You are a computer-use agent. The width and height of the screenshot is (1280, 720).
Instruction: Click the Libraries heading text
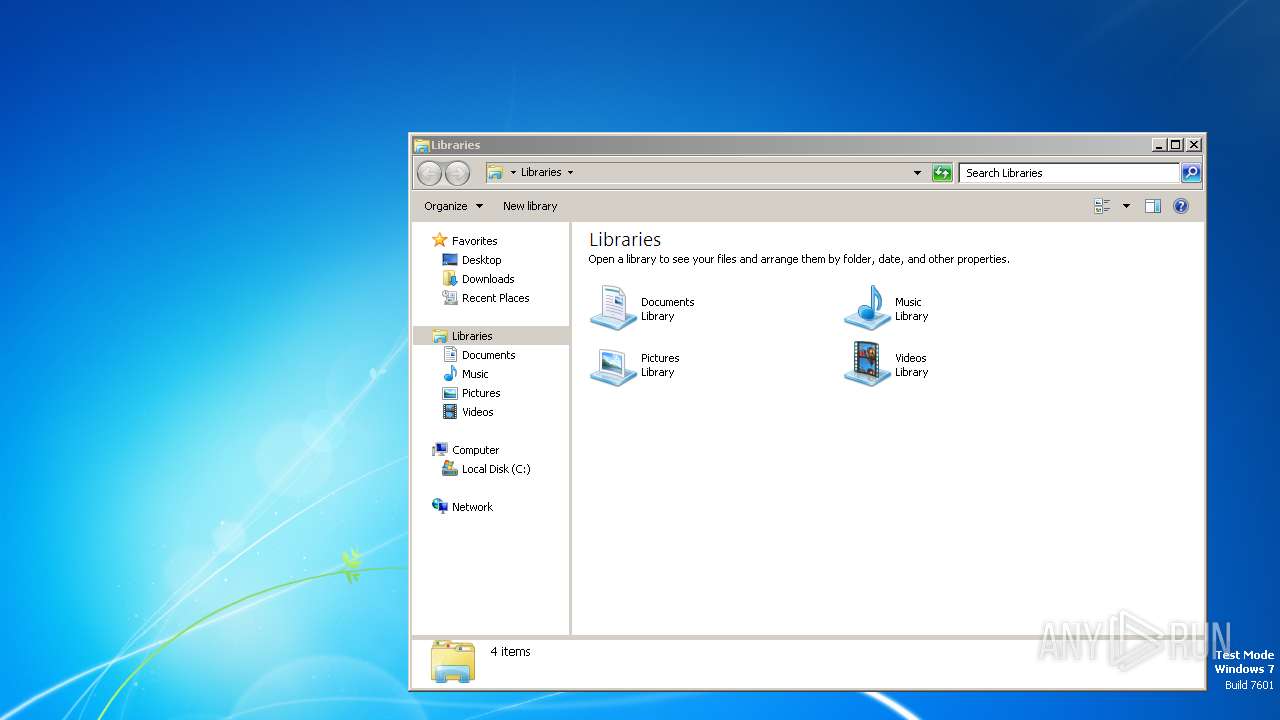(625, 240)
